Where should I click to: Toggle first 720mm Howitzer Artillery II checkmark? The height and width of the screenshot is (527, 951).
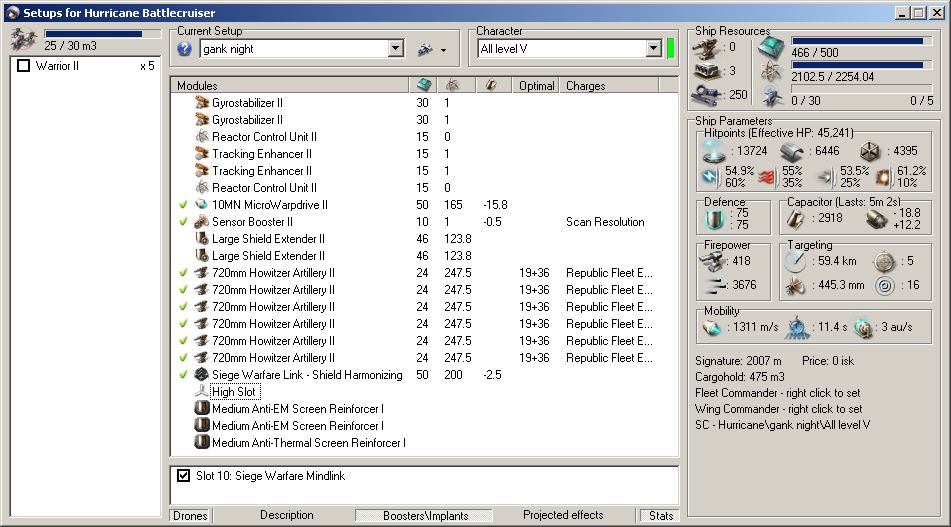pos(183,273)
